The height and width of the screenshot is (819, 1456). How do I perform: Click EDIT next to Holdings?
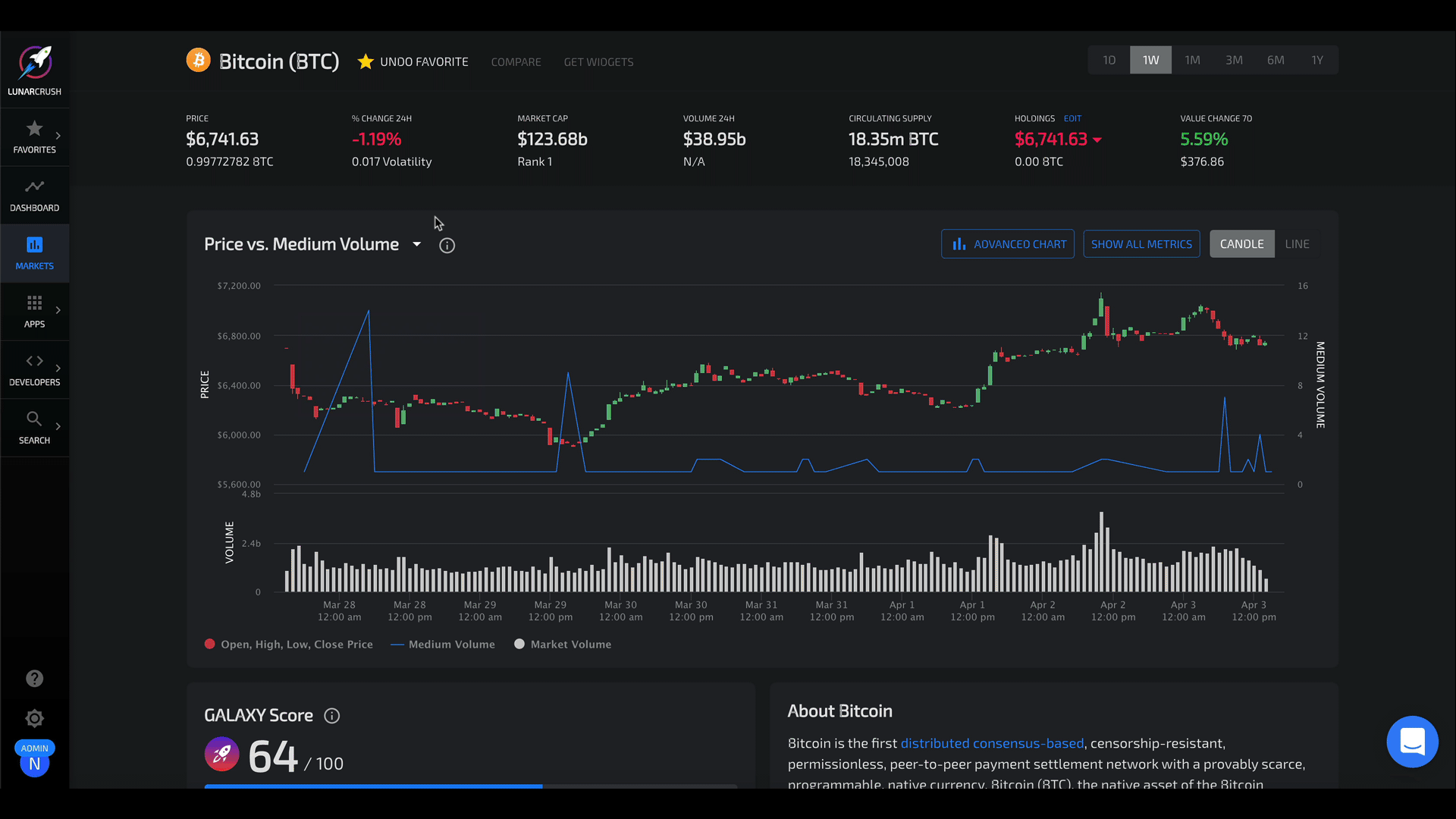[1072, 118]
